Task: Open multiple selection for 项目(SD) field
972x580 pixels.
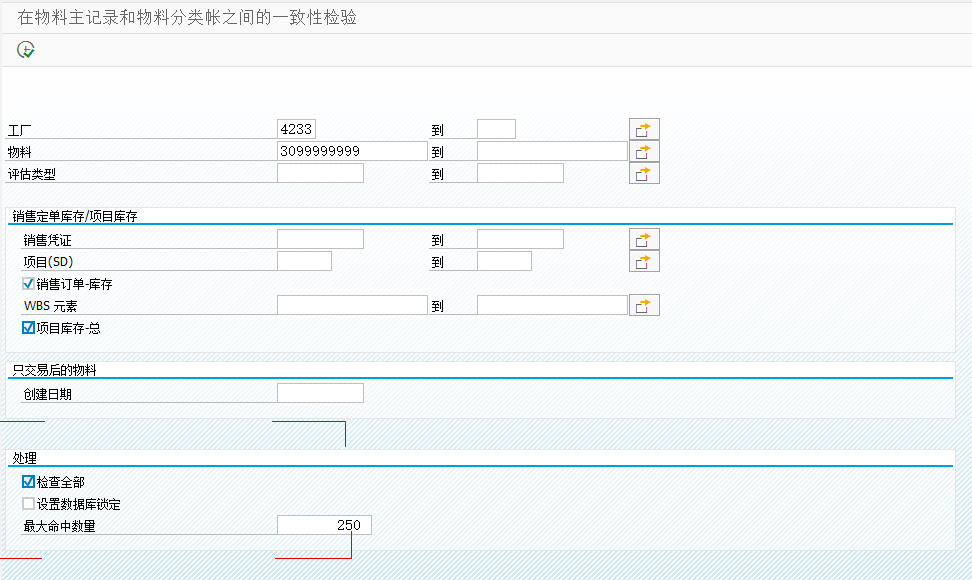Action: 644,260
